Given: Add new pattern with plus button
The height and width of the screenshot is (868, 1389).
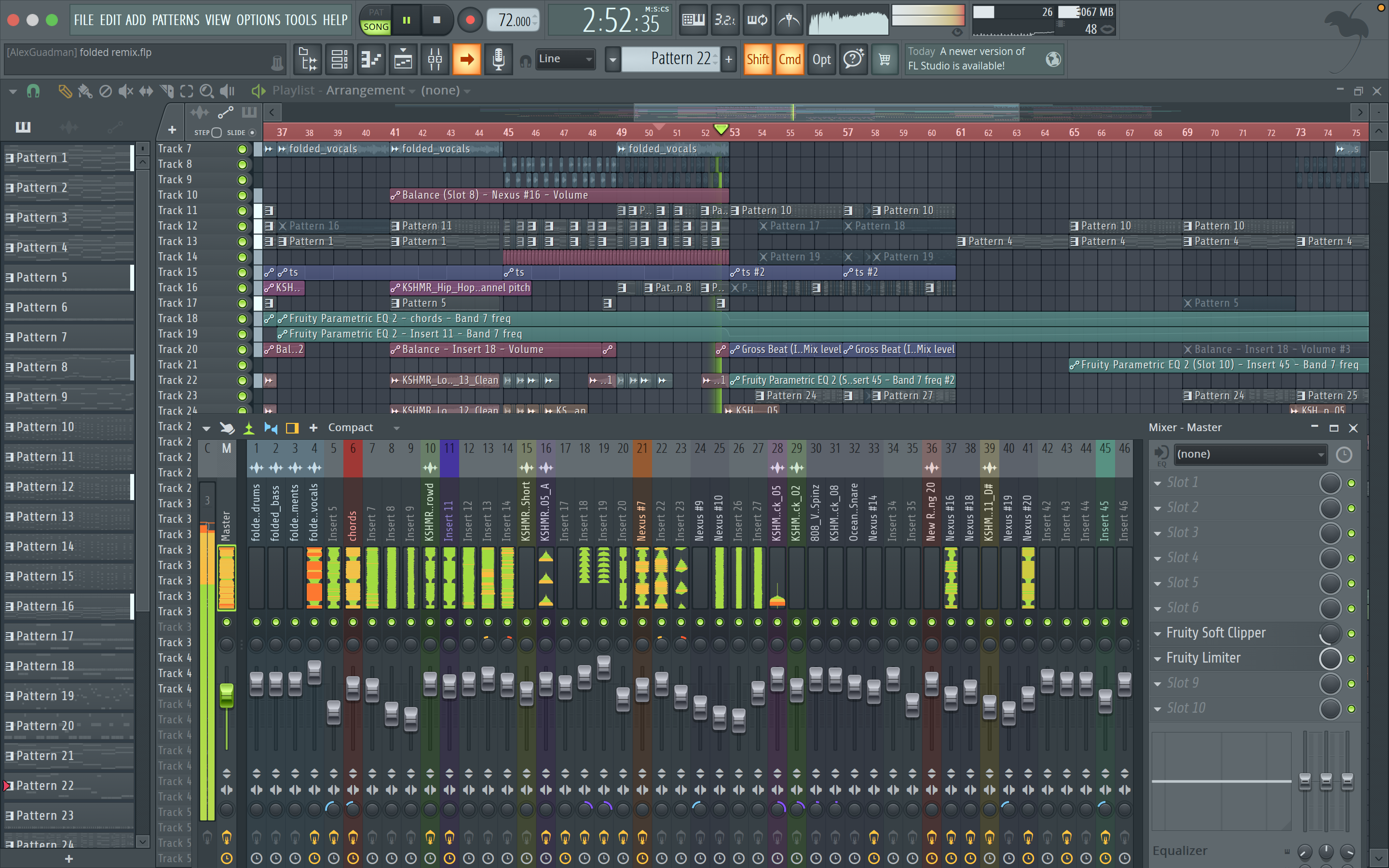Looking at the screenshot, I should click(x=729, y=59).
